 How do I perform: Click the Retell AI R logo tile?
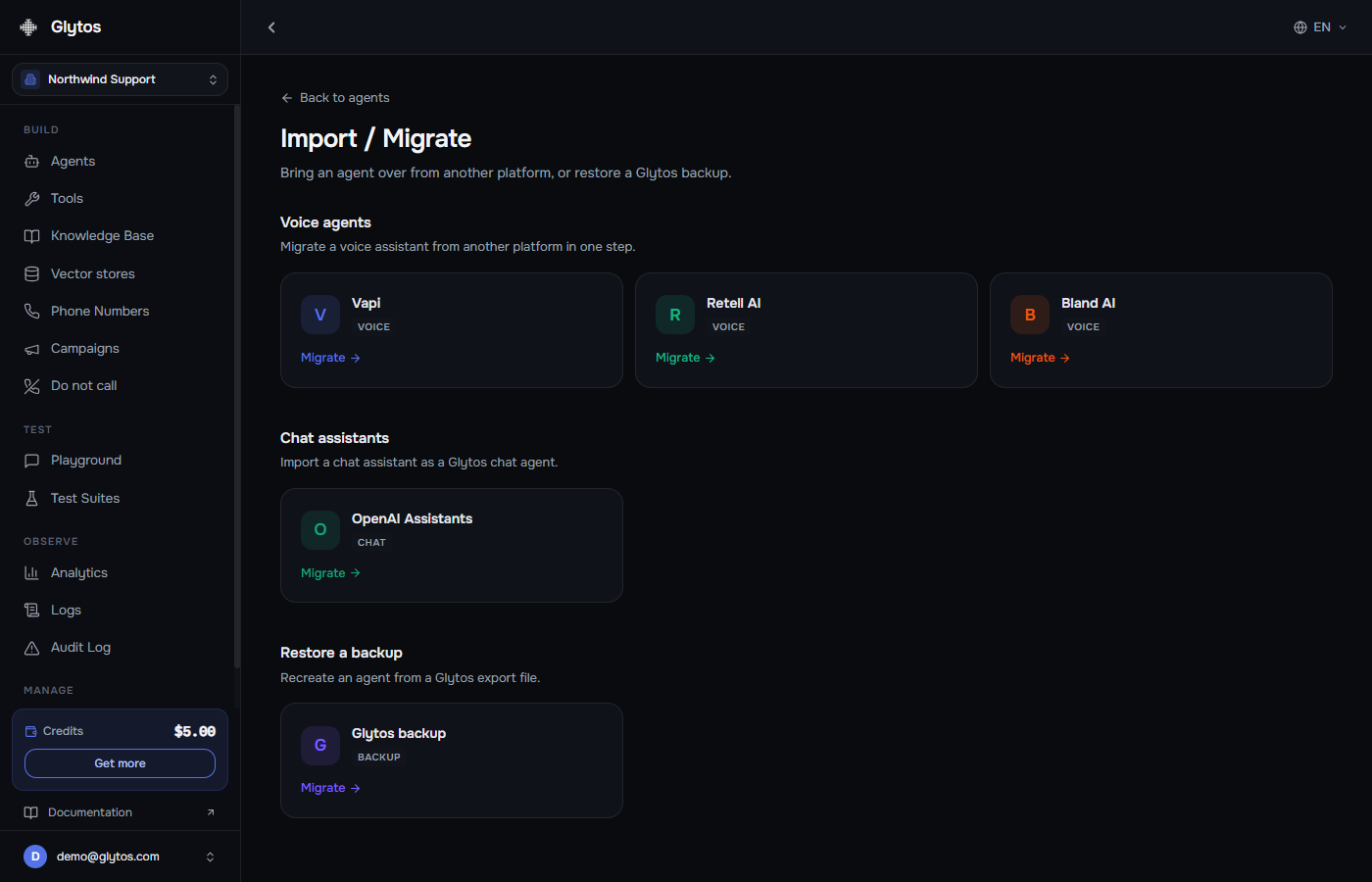(675, 315)
